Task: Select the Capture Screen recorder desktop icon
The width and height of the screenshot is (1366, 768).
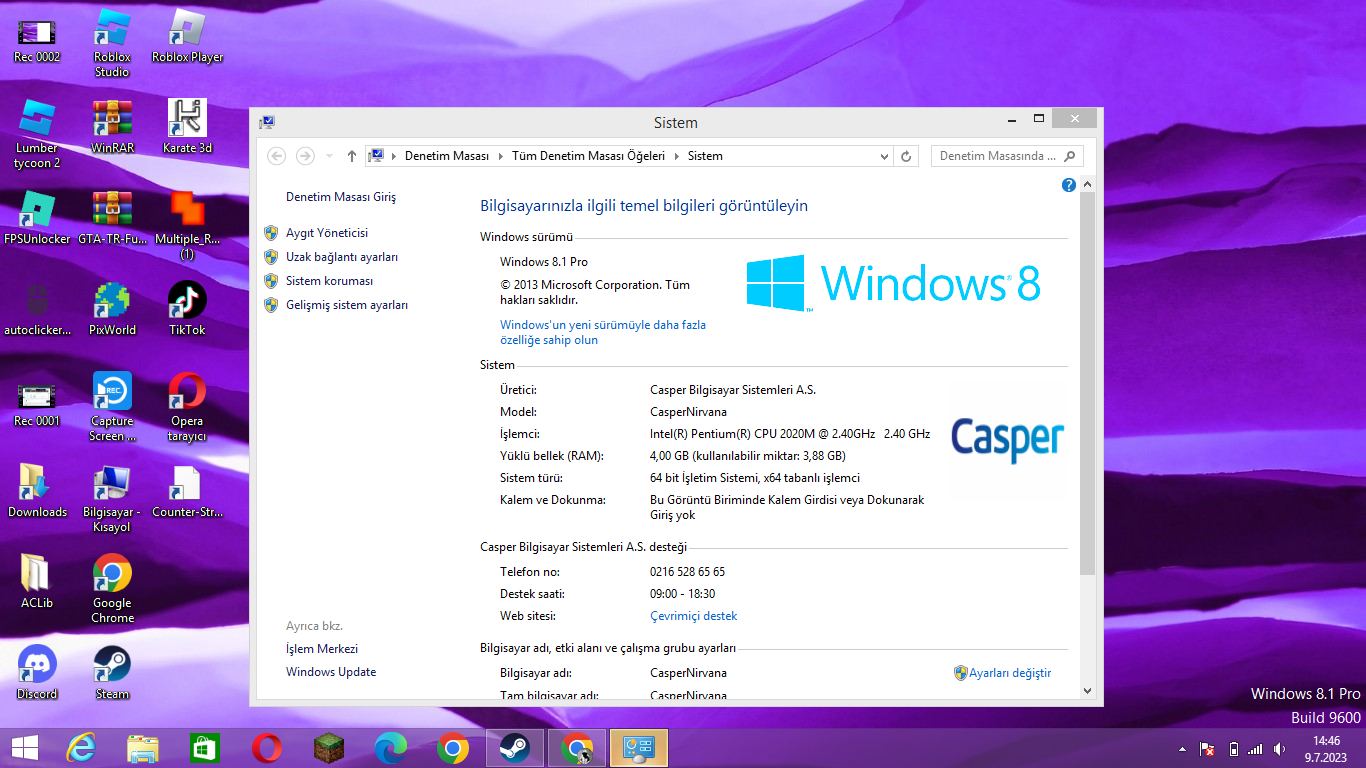Action: click(112, 407)
